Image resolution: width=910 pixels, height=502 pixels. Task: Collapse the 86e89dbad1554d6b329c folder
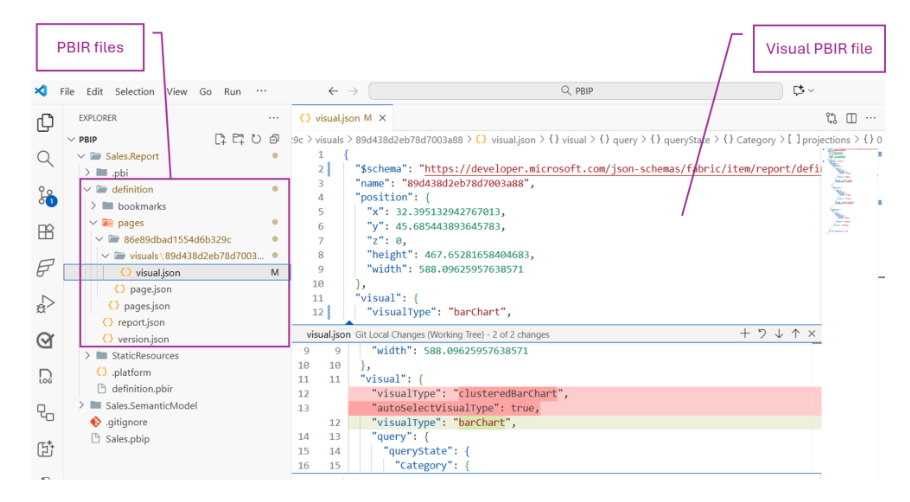click(99, 239)
